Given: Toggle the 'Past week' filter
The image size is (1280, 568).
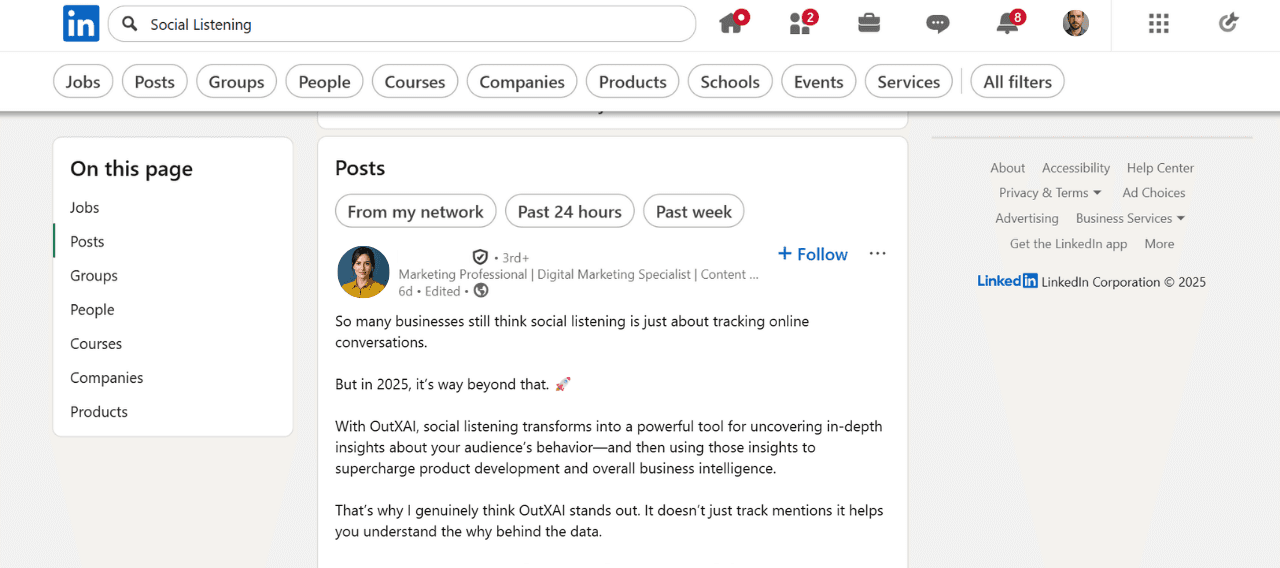Looking at the screenshot, I should click(693, 212).
